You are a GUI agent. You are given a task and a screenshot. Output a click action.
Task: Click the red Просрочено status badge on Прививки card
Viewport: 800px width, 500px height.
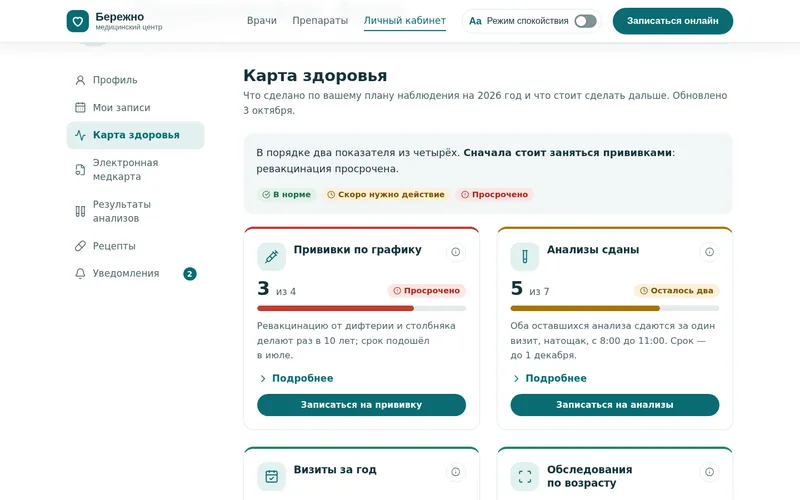[427, 291]
